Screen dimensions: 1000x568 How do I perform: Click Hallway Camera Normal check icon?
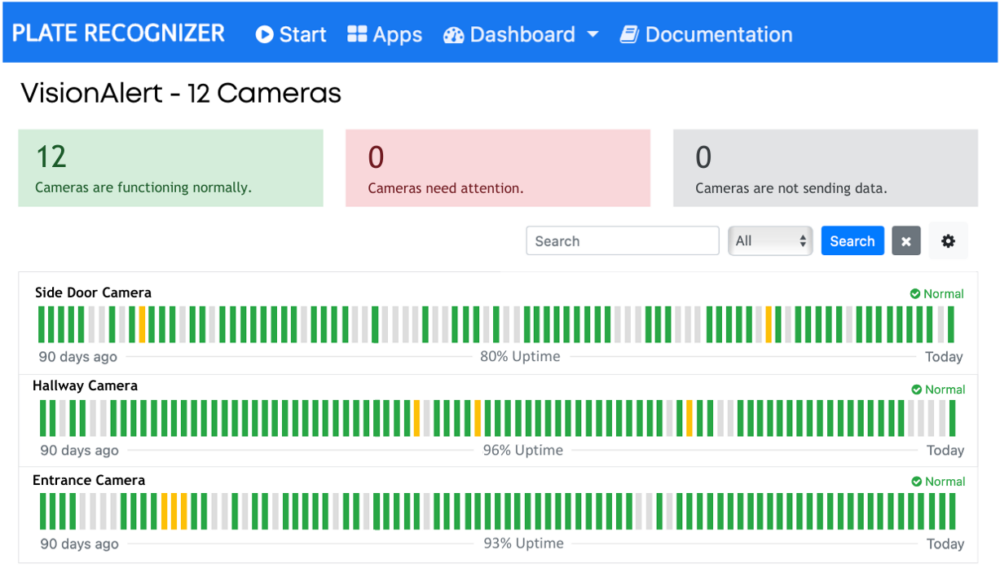pyautogui.click(x=916, y=390)
